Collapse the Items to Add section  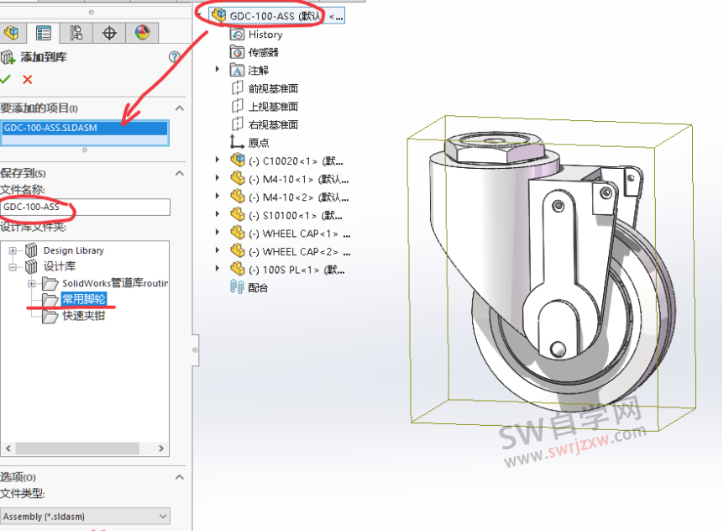(180, 108)
